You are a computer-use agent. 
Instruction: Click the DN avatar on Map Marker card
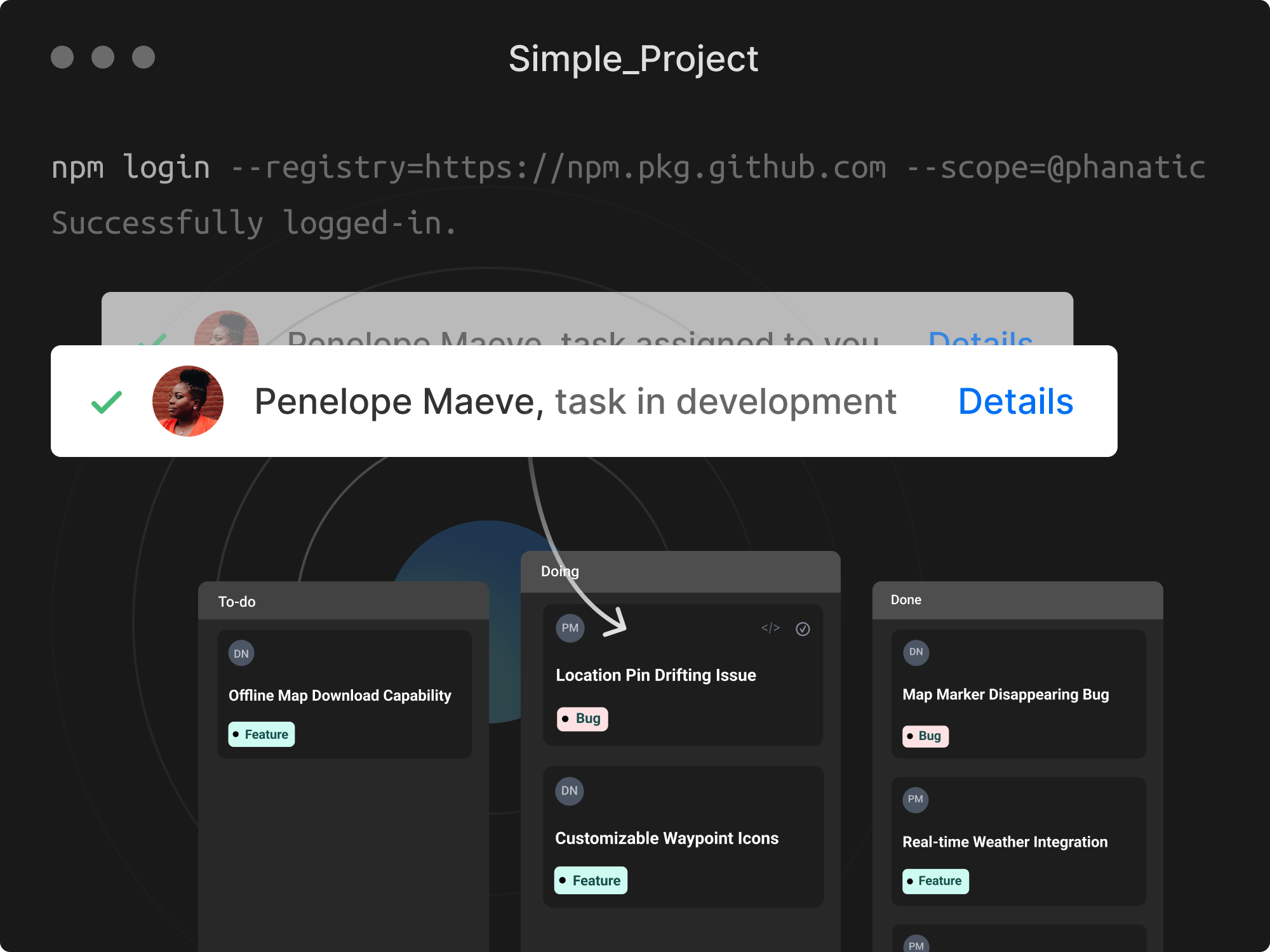(x=916, y=652)
